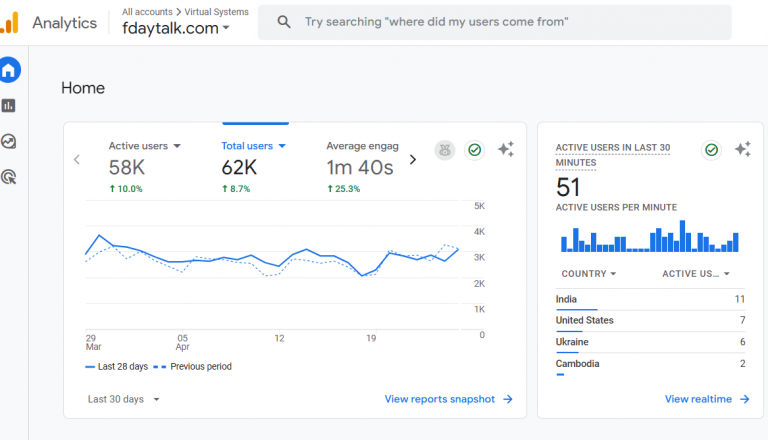Click the solid Last 28 days legend line
This screenshot has width=768, height=440.
(x=90, y=367)
